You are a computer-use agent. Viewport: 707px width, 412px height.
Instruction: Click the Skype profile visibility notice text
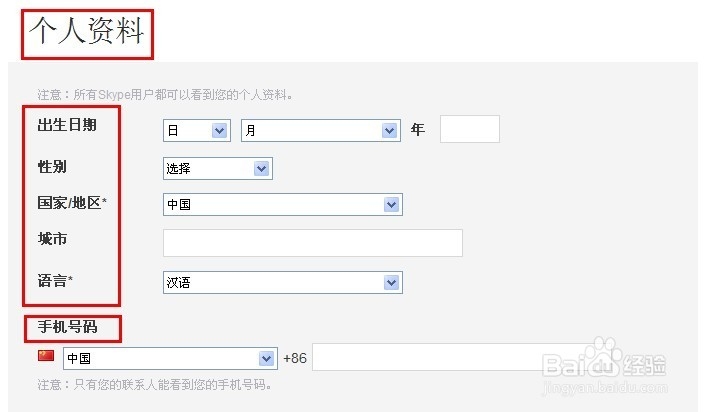[x=165, y=95]
